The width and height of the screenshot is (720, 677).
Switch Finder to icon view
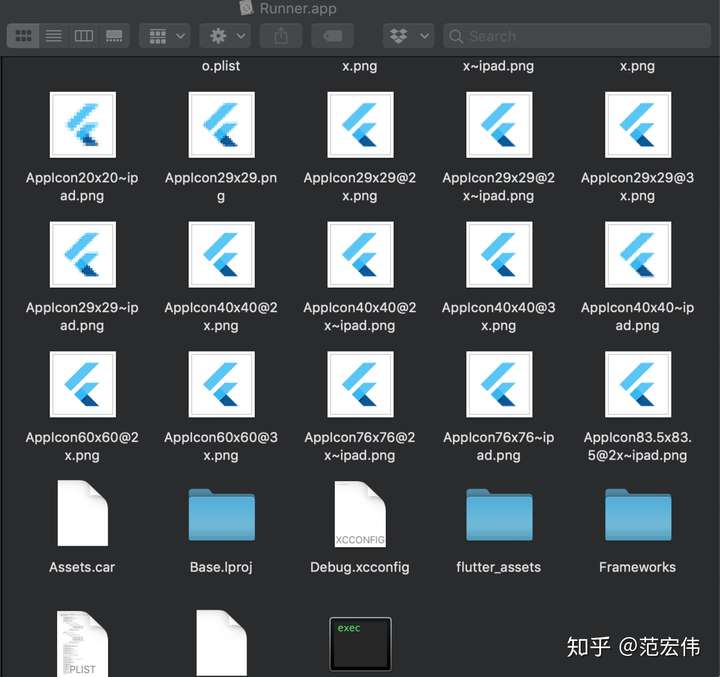pyautogui.click(x=23, y=36)
